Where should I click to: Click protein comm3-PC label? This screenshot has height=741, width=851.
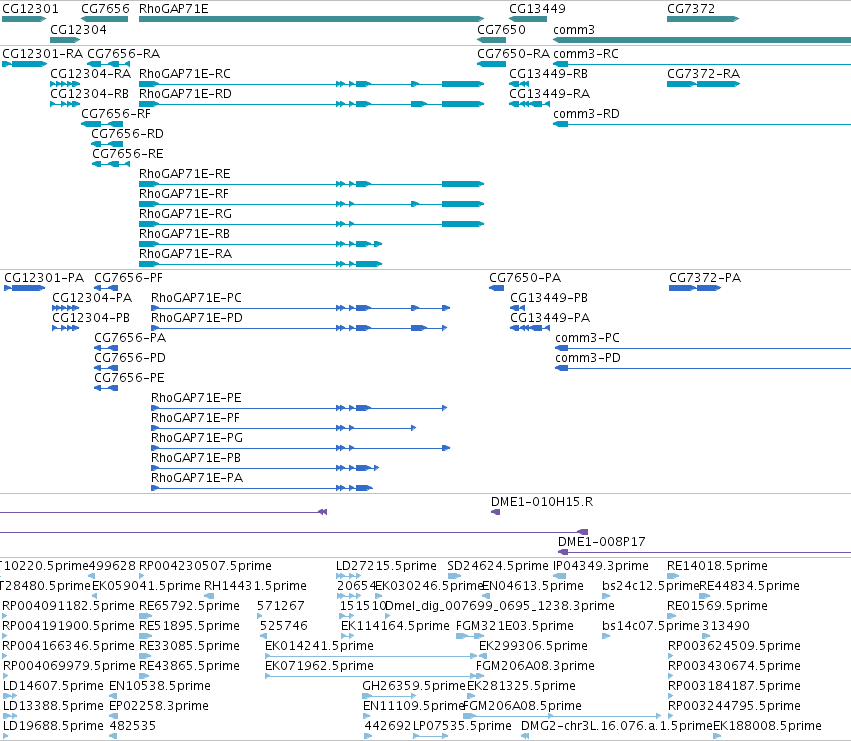(x=587, y=338)
